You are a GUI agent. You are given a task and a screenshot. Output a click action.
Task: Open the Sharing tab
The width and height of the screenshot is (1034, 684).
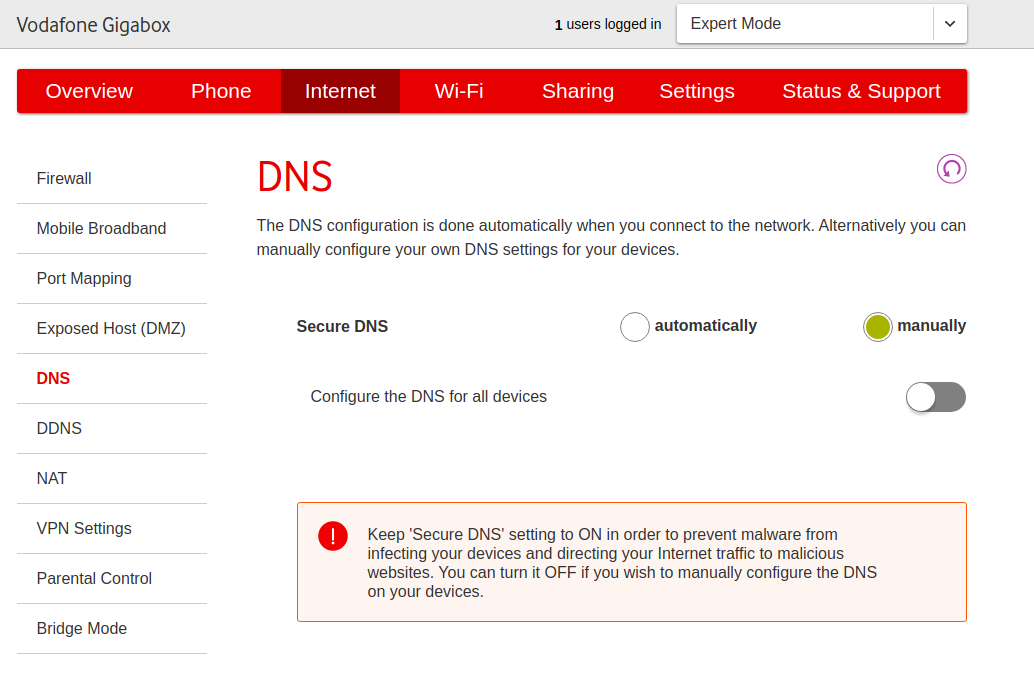tap(578, 91)
